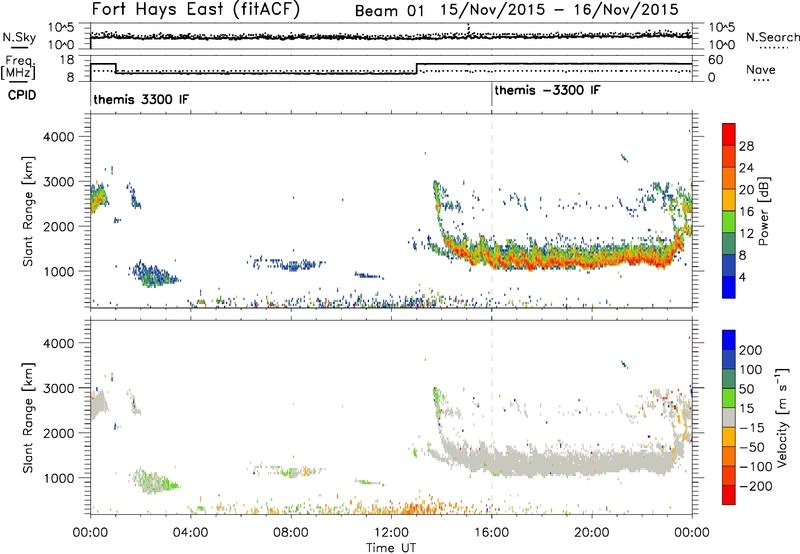
Task: Click the 'N.Sky' legend label
Action: coord(19,38)
